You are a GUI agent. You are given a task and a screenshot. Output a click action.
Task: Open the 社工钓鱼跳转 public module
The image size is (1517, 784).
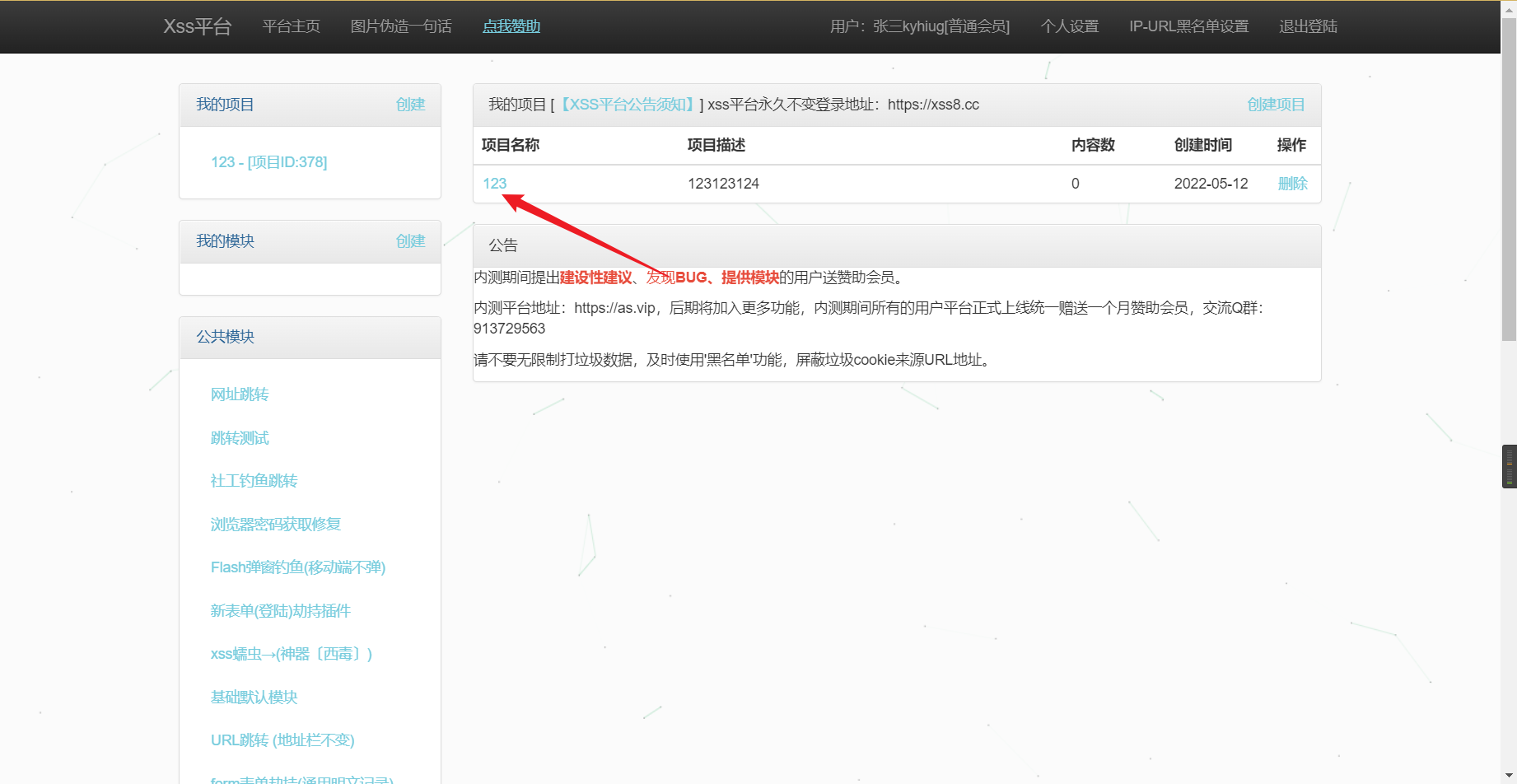(254, 481)
